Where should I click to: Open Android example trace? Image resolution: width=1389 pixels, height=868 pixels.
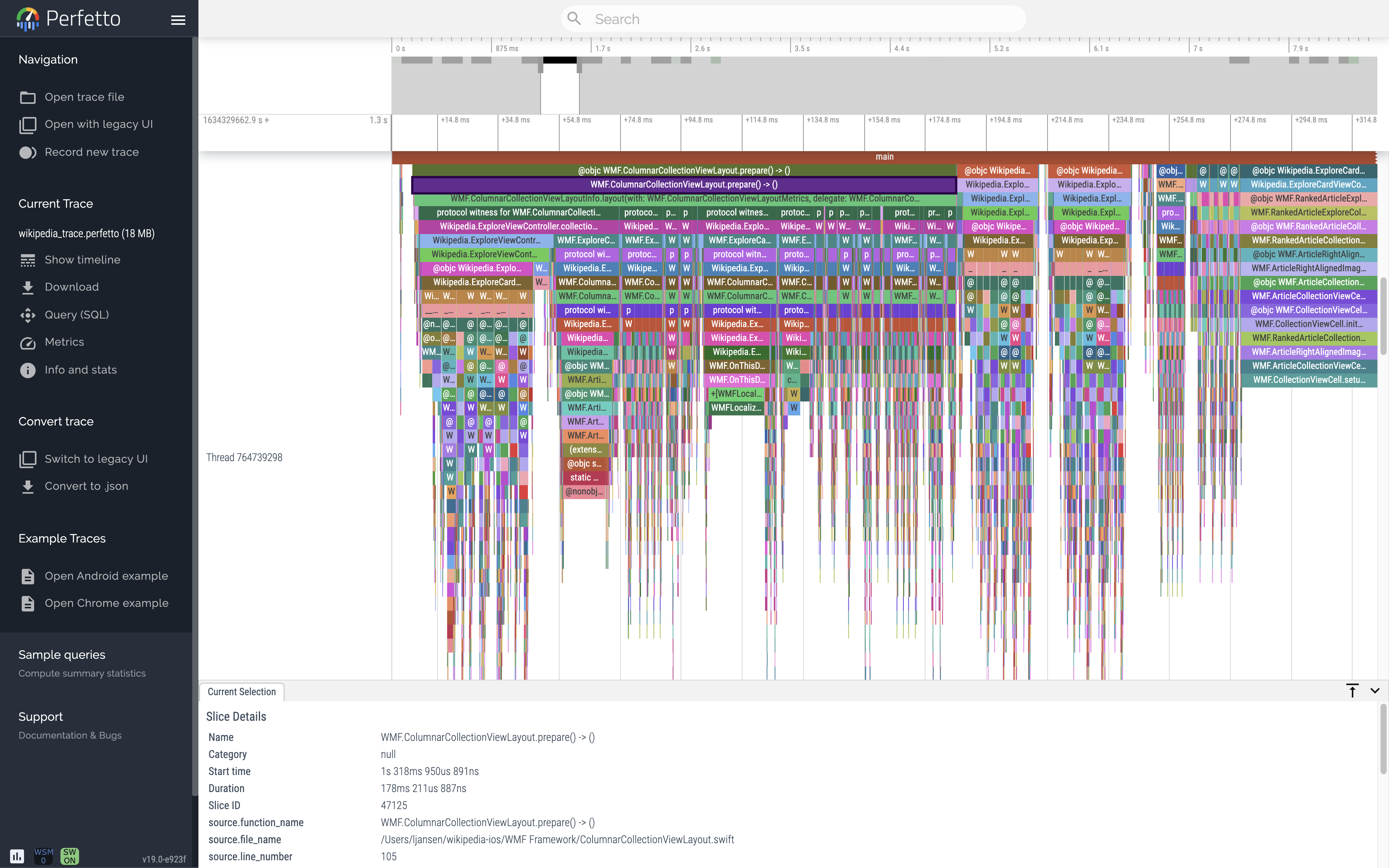coord(107,575)
